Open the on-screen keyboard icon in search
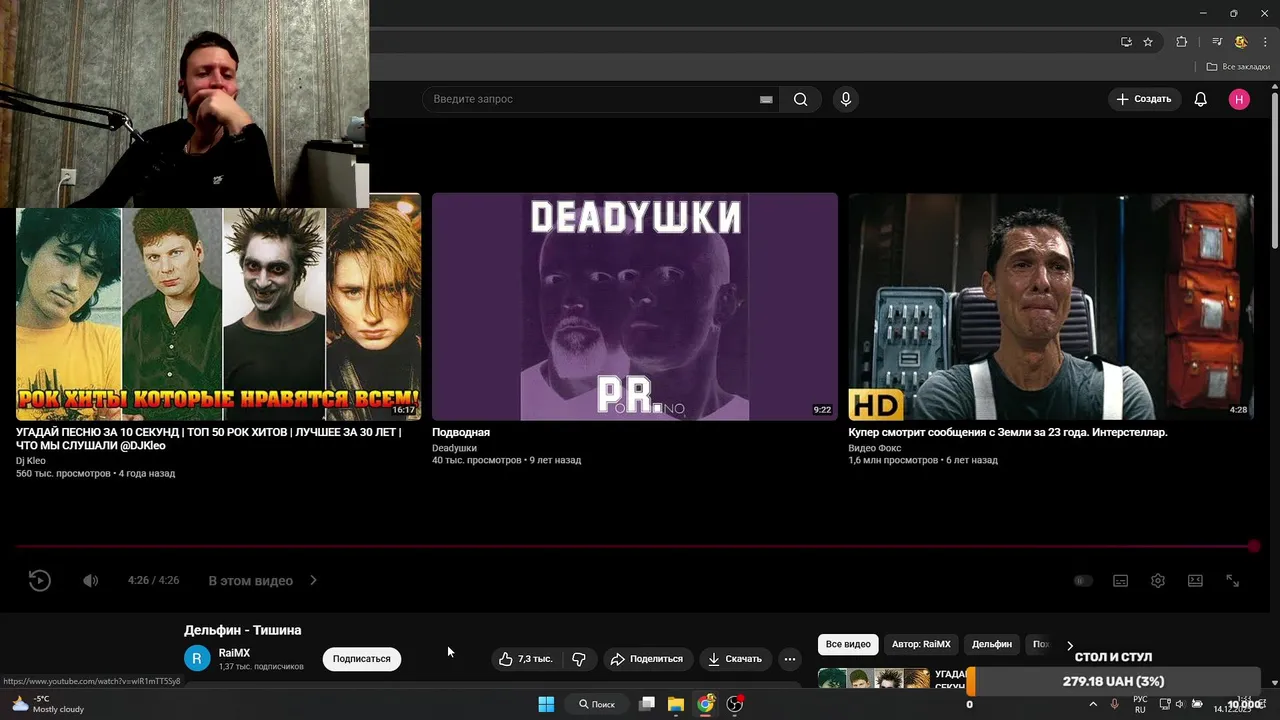Screen dimensions: 1280x720 pyautogui.click(x=766, y=99)
